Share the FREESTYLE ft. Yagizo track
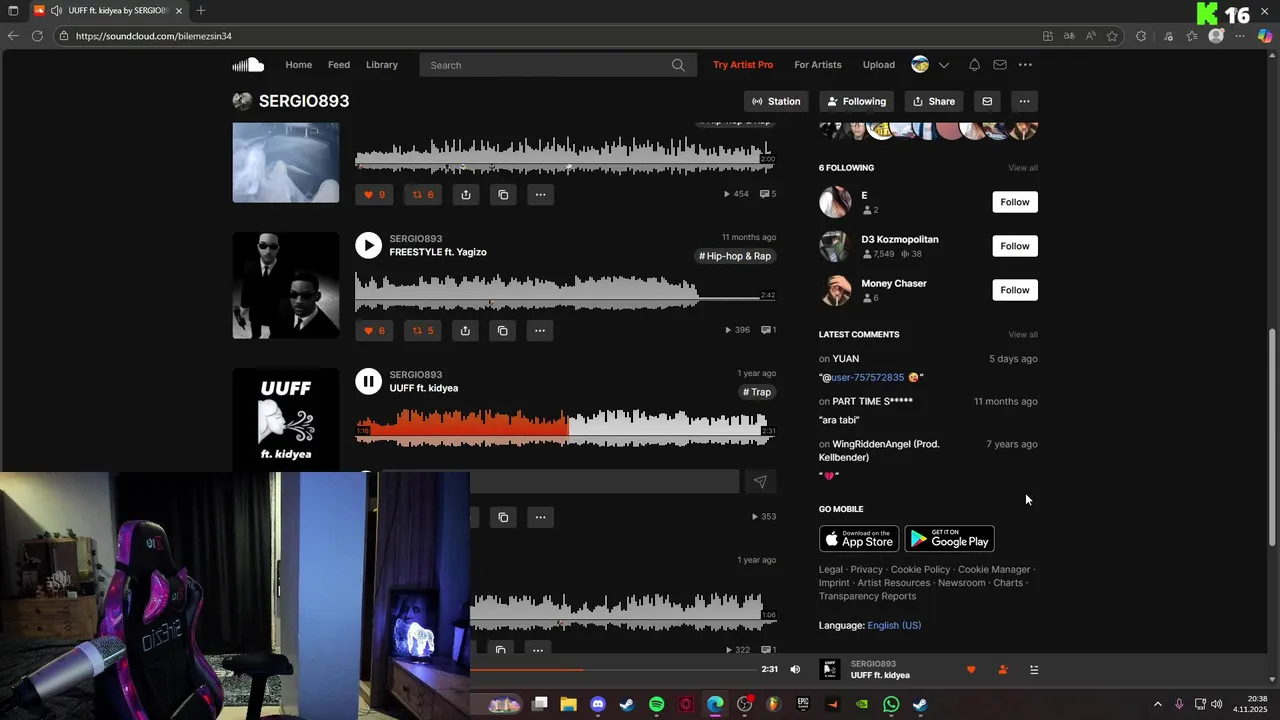 466,330
